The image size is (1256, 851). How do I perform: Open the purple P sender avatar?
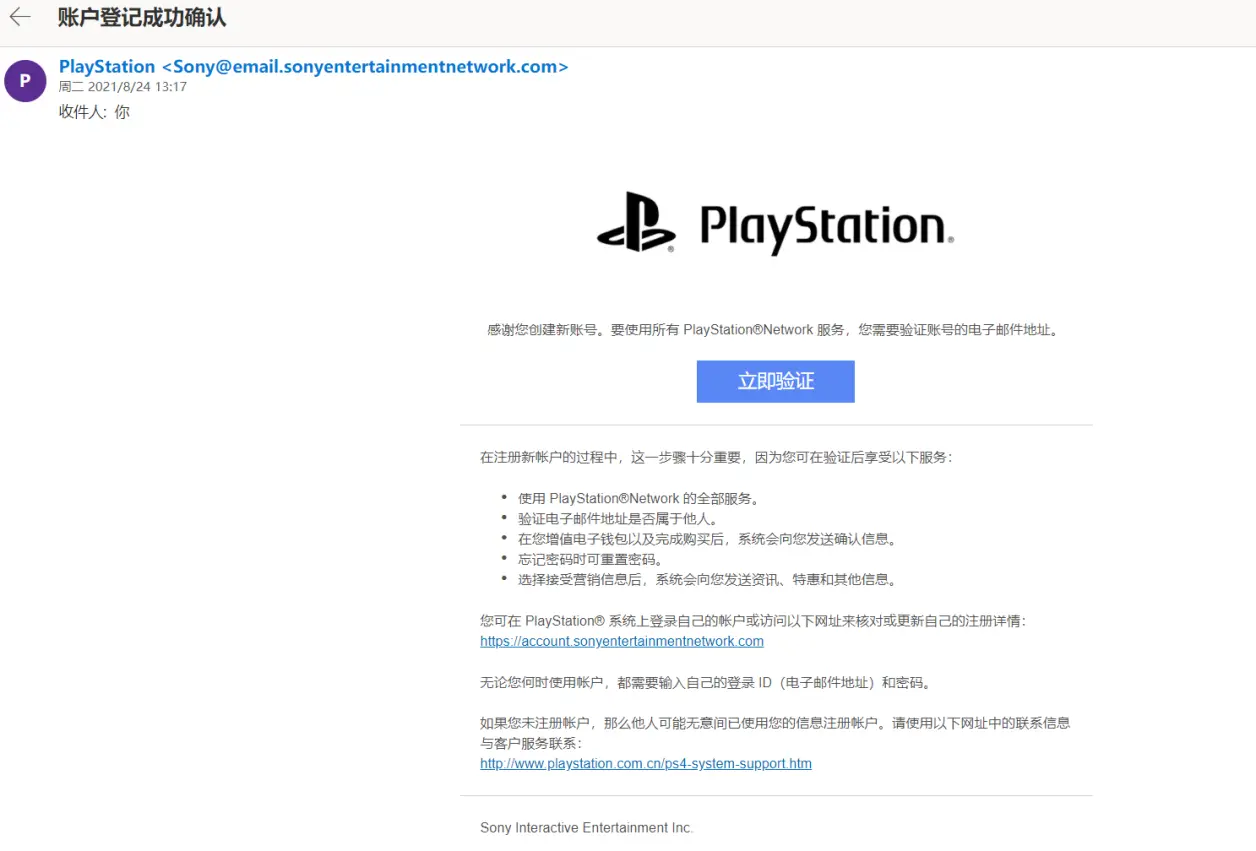click(25, 81)
